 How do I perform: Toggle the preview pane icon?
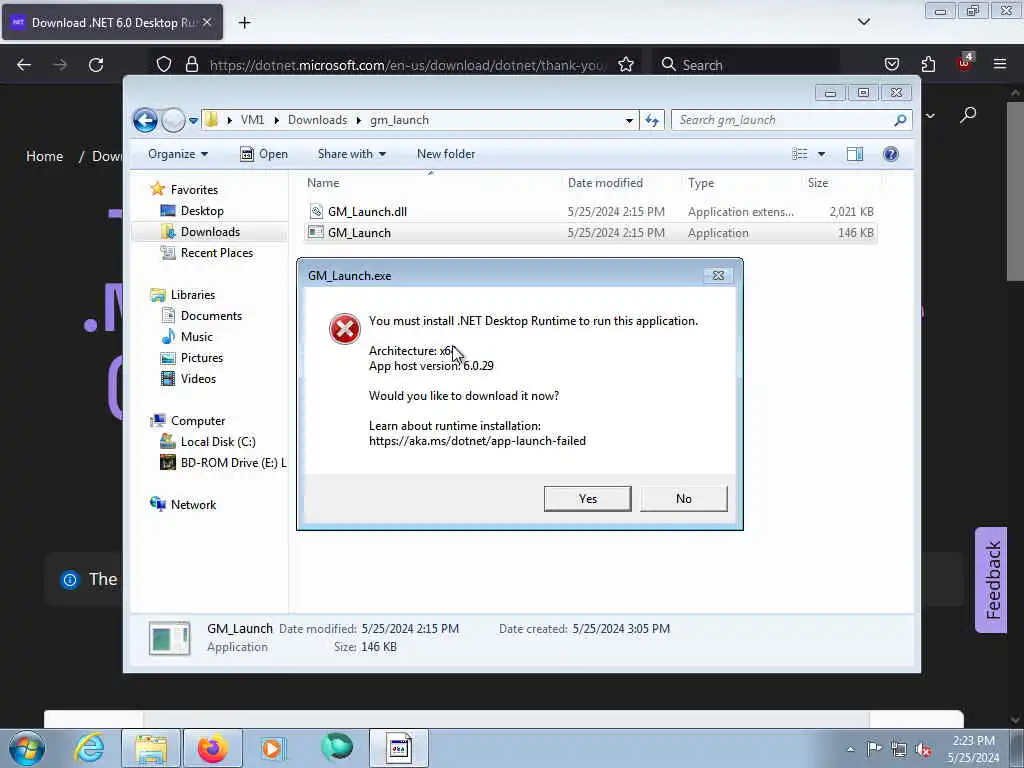[x=854, y=154]
